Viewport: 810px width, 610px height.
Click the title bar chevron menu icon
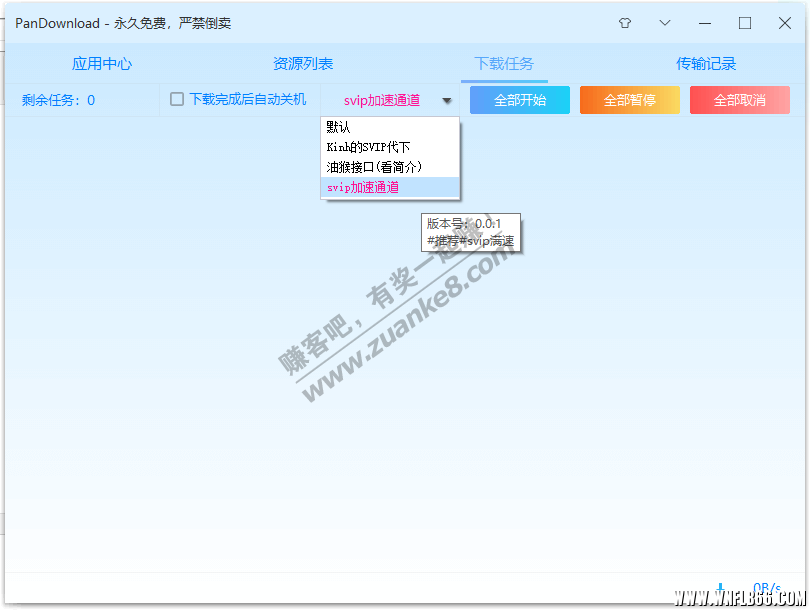tap(665, 23)
